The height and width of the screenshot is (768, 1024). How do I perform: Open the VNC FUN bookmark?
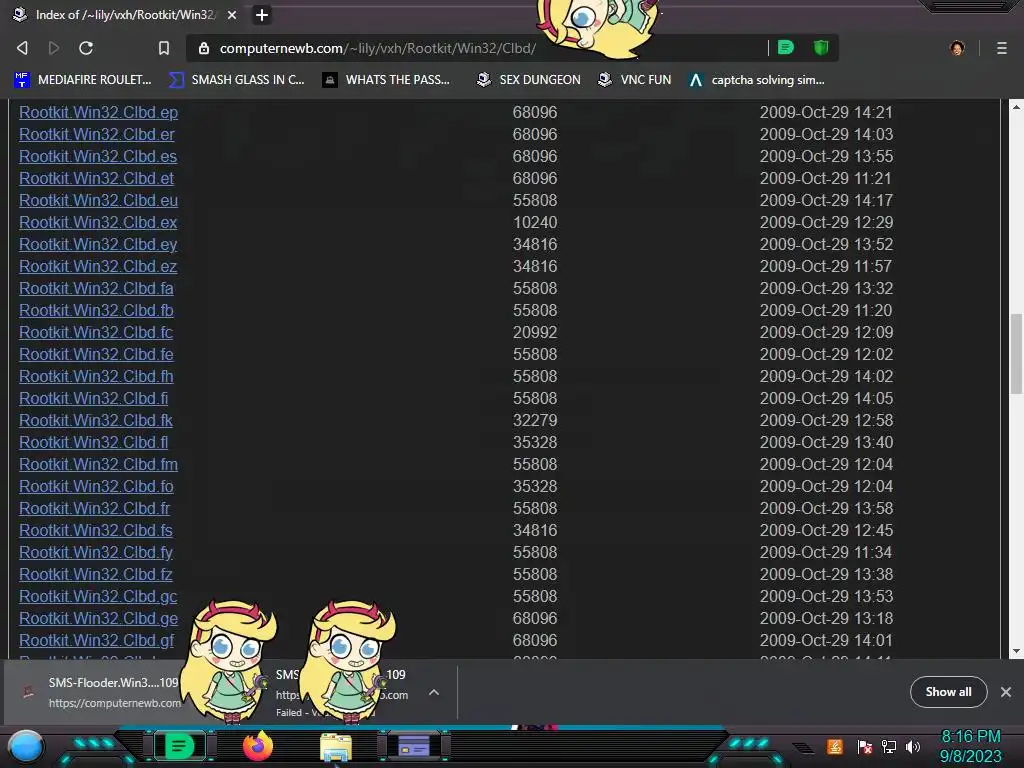tap(635, 80)
